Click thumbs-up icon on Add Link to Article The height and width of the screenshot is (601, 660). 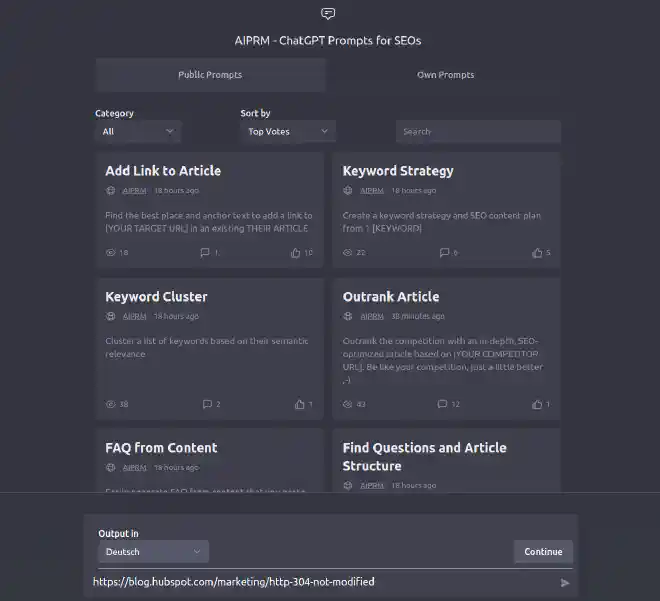(x=296, y=253)
